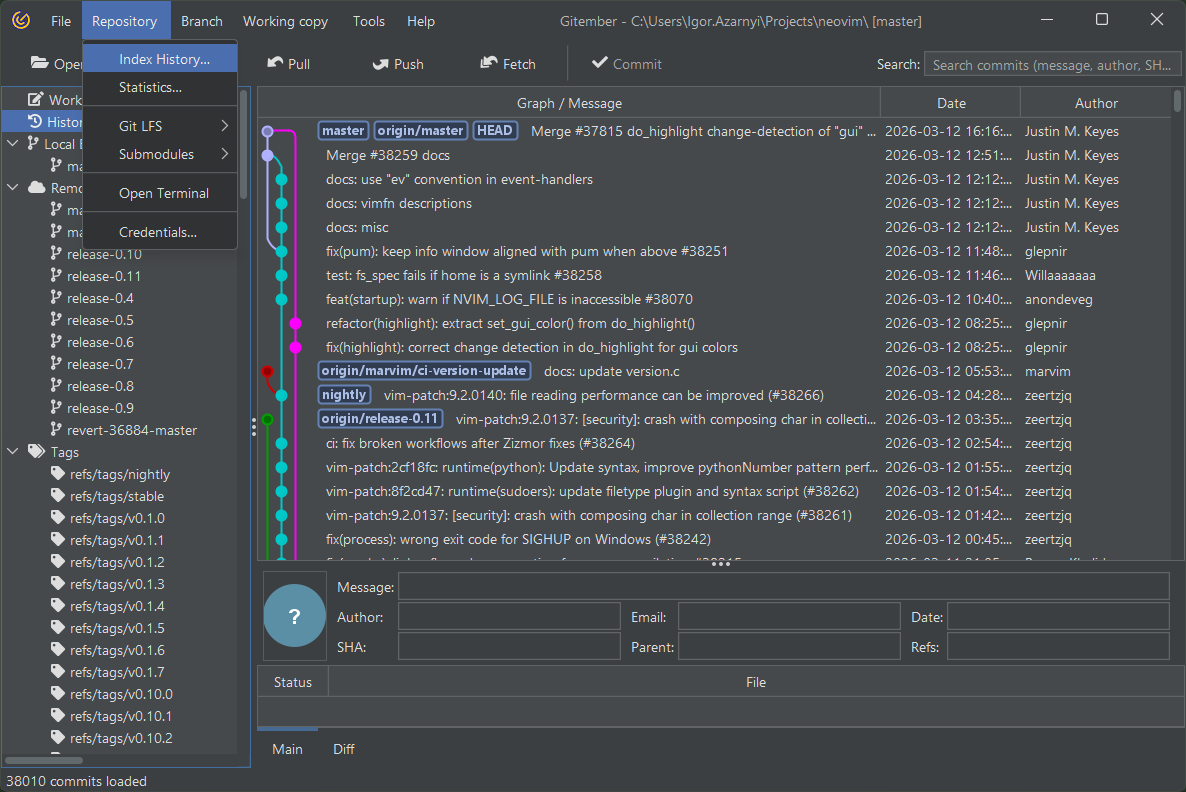Click the Push toolbar icon
The width and height of the screenshot is (1186, 792).
pyautogui.click(x=381, y=63)
